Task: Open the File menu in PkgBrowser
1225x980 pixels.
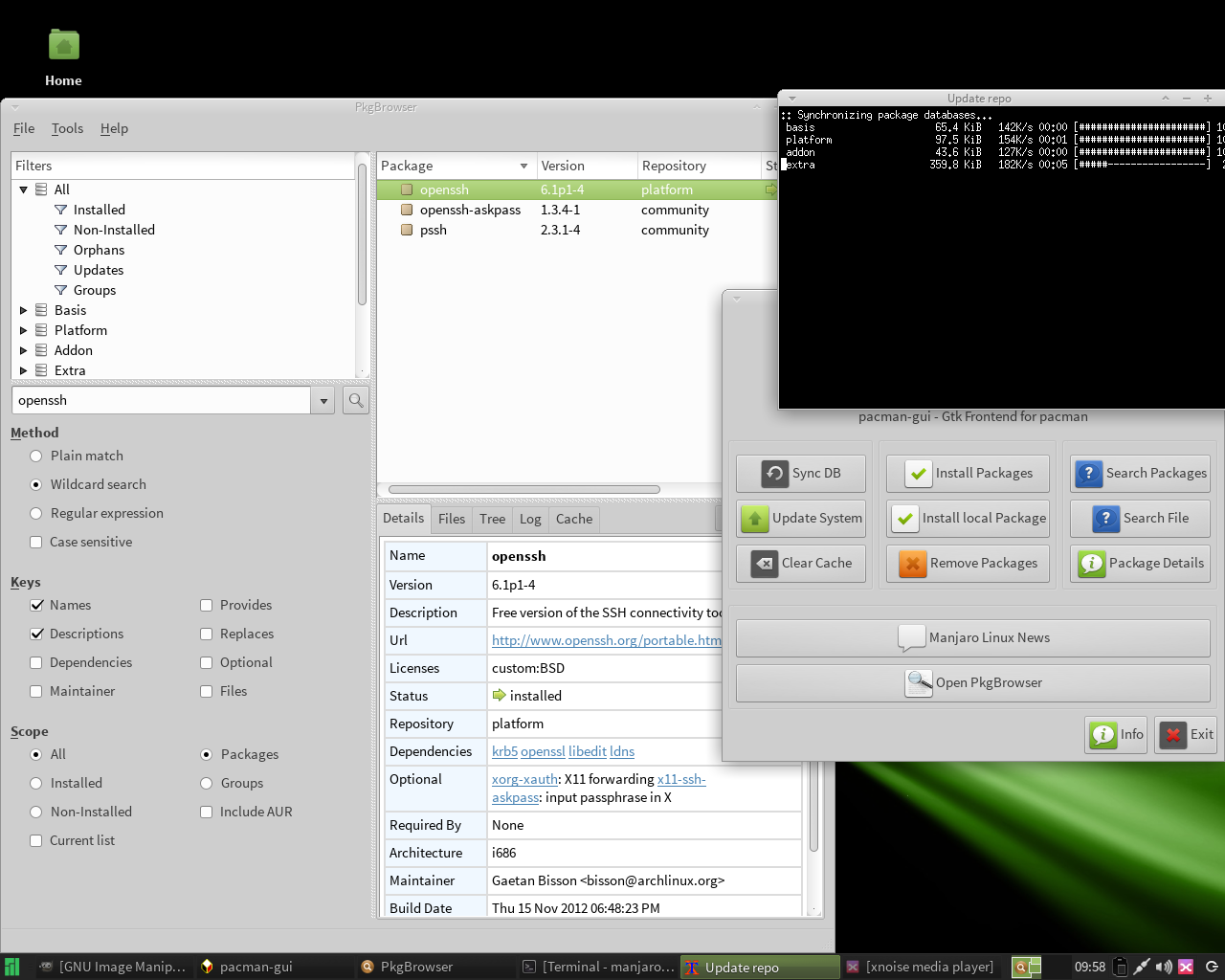Action: (24, 128)
